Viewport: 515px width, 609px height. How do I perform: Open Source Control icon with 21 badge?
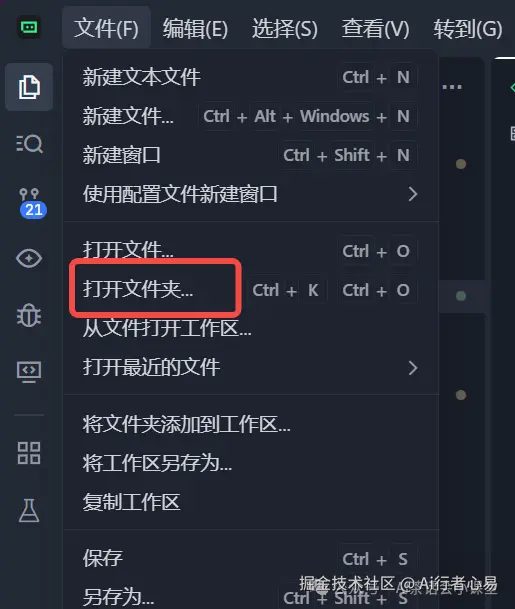[x=32, y=203]
